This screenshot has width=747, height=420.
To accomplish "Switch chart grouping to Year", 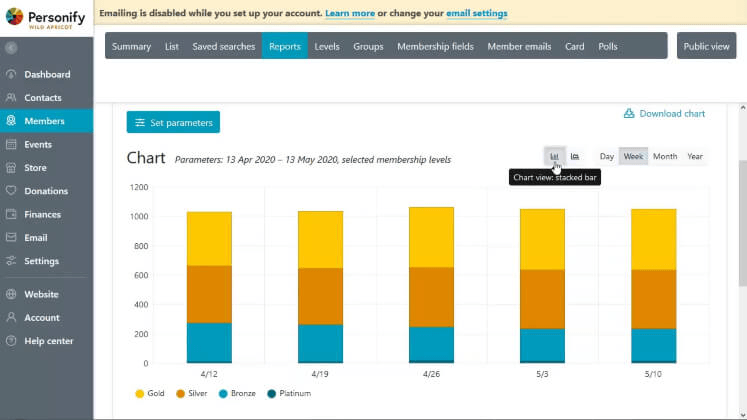I will (x=695, y=156).
